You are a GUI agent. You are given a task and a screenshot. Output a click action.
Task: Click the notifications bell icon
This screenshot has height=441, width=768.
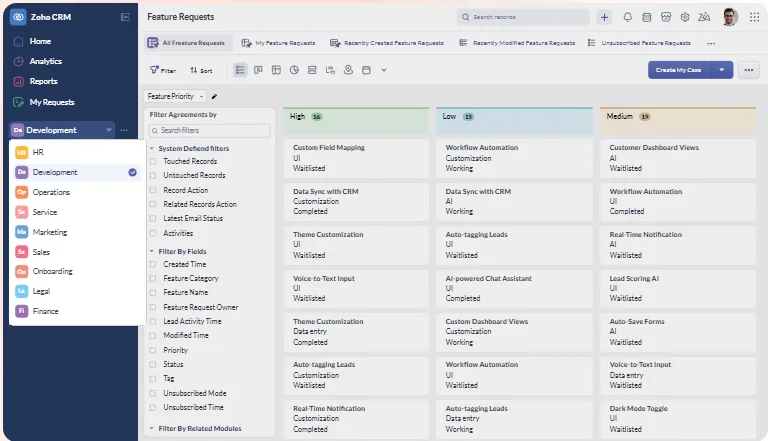[628, 17]
